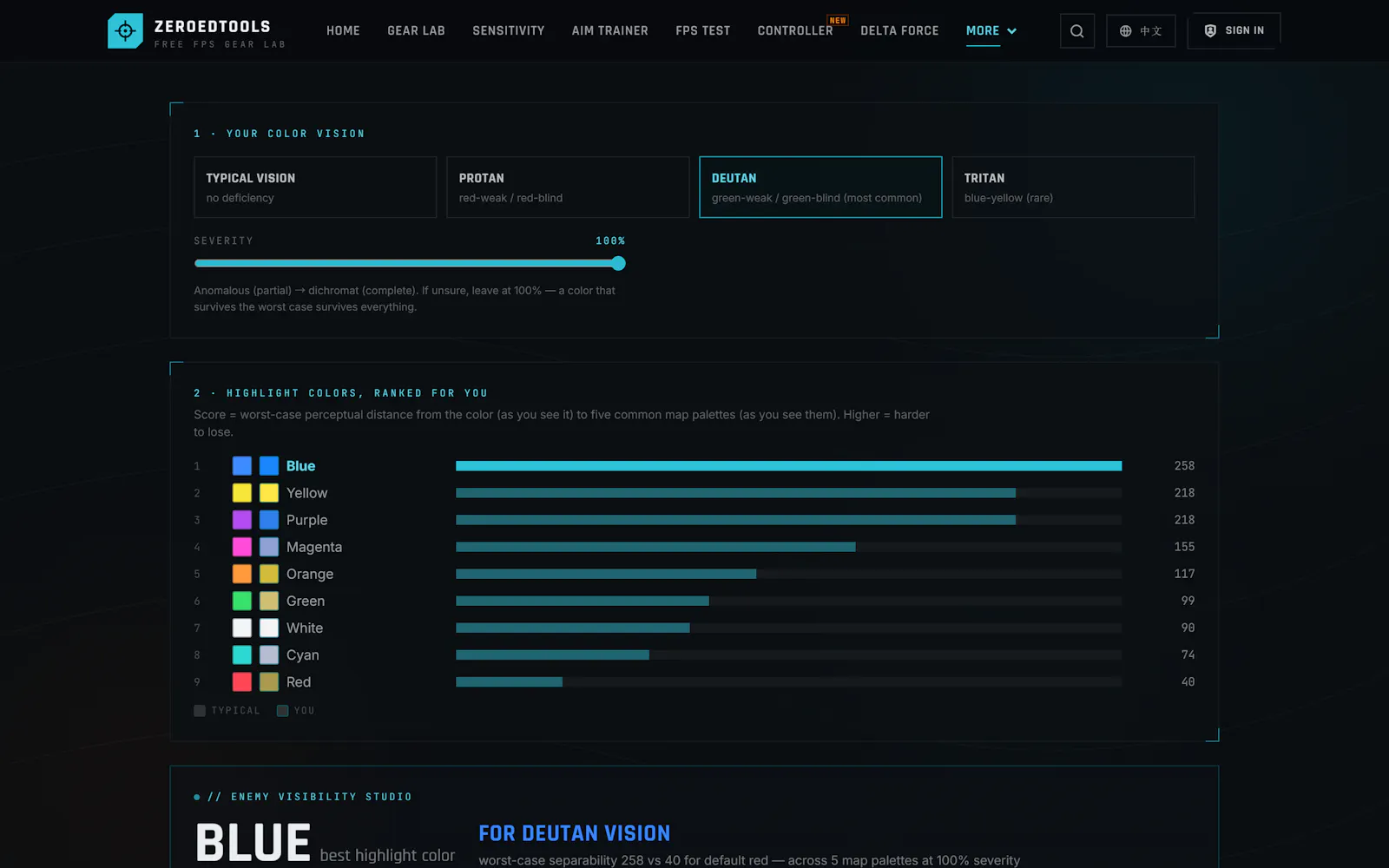1389x868 pixels.
Task: Click the White row label
Action: point(305,628)
